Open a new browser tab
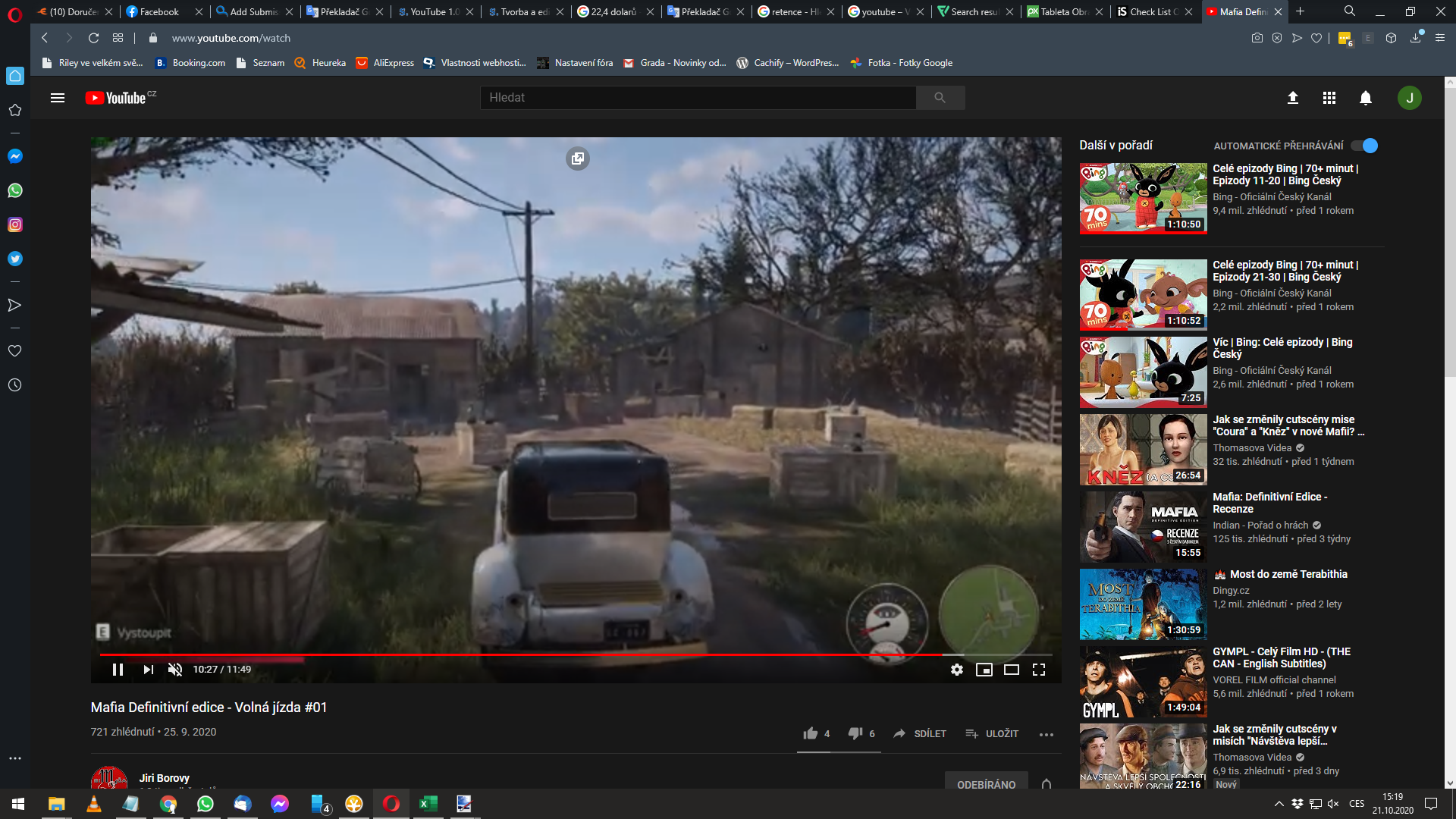1456x819 pixels. (x=1300, y=11)
